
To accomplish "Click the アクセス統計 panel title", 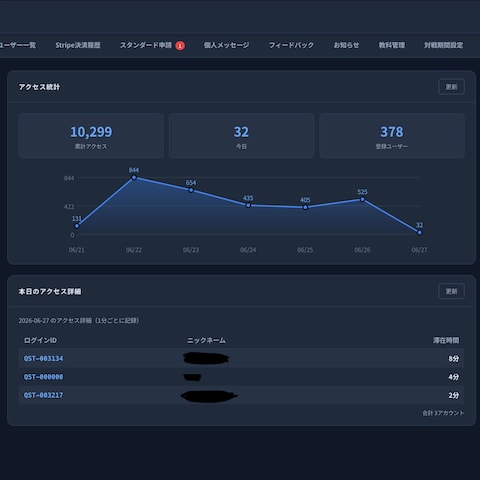I will click(x=39, y=87).
